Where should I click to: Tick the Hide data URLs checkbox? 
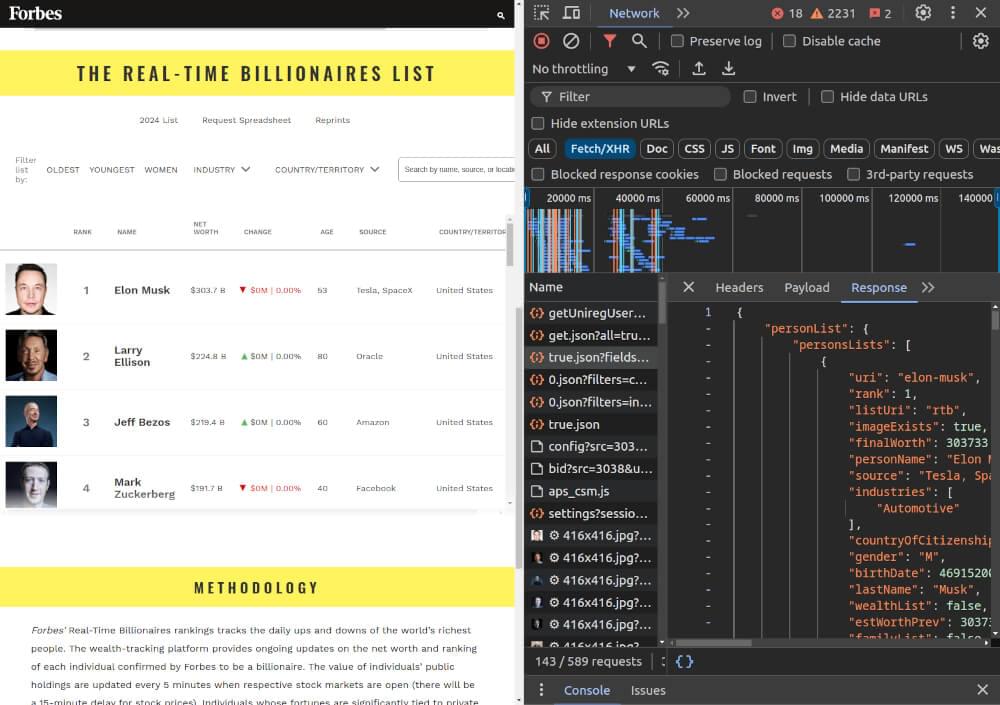pyautogui.click(x=827, y=97)
